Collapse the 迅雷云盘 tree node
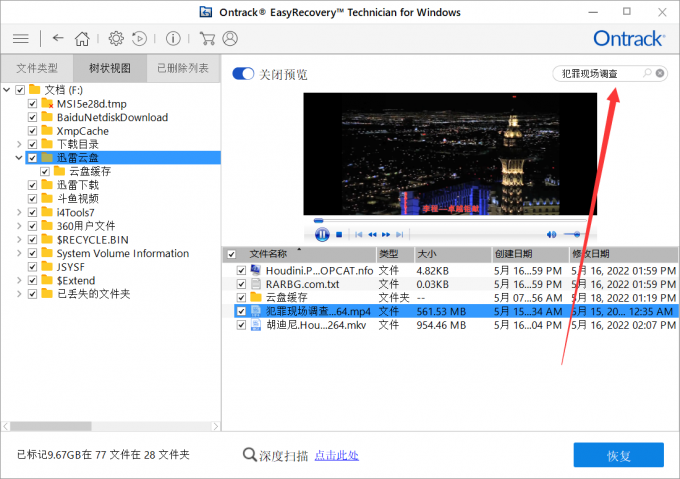The image size is (680, 479). click(19, 158)
